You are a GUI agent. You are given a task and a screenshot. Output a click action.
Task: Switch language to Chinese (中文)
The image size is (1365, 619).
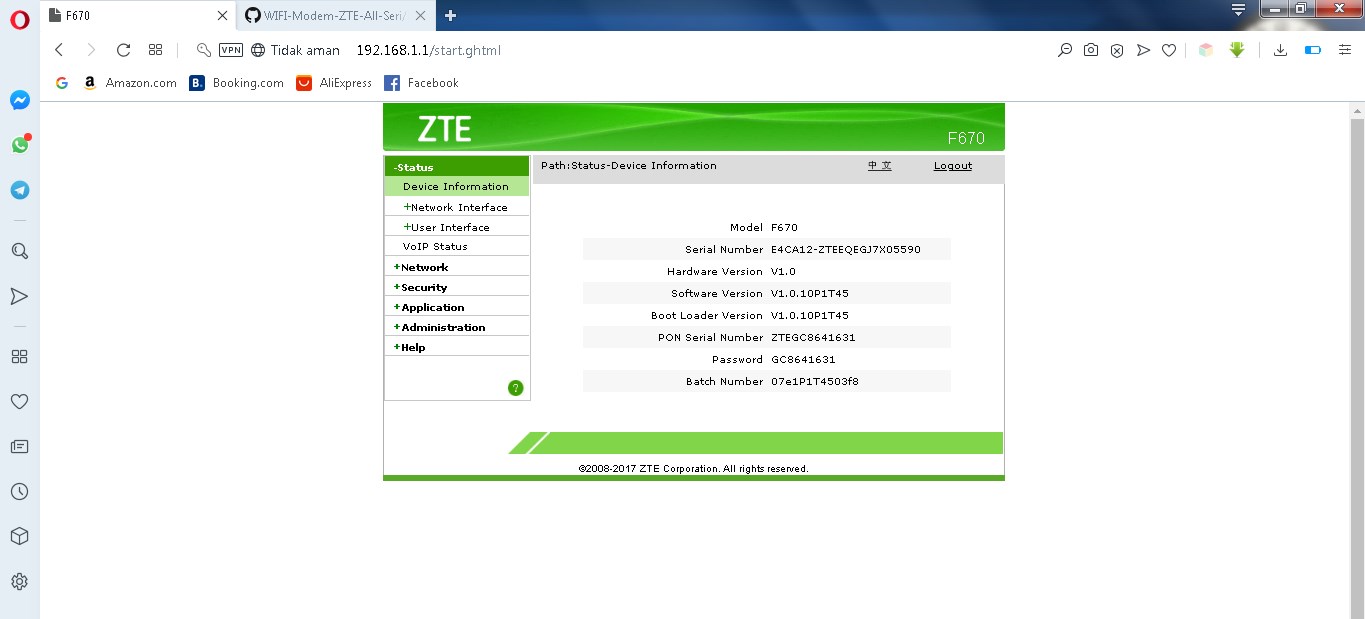coord(880,166)
